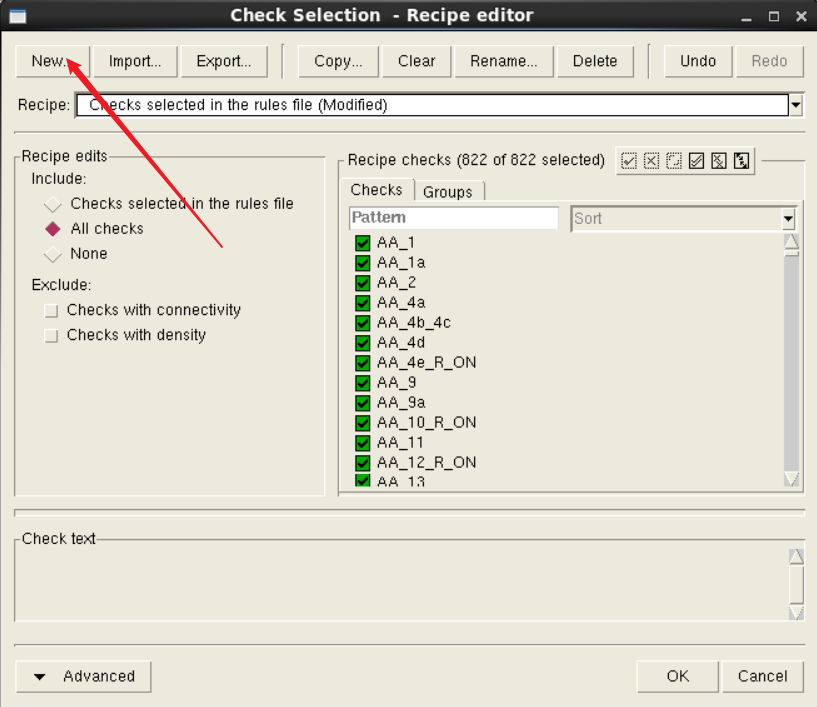Click the solid check-all icon
The width and height of the screenshot is (817, 707).
[694, 160]
